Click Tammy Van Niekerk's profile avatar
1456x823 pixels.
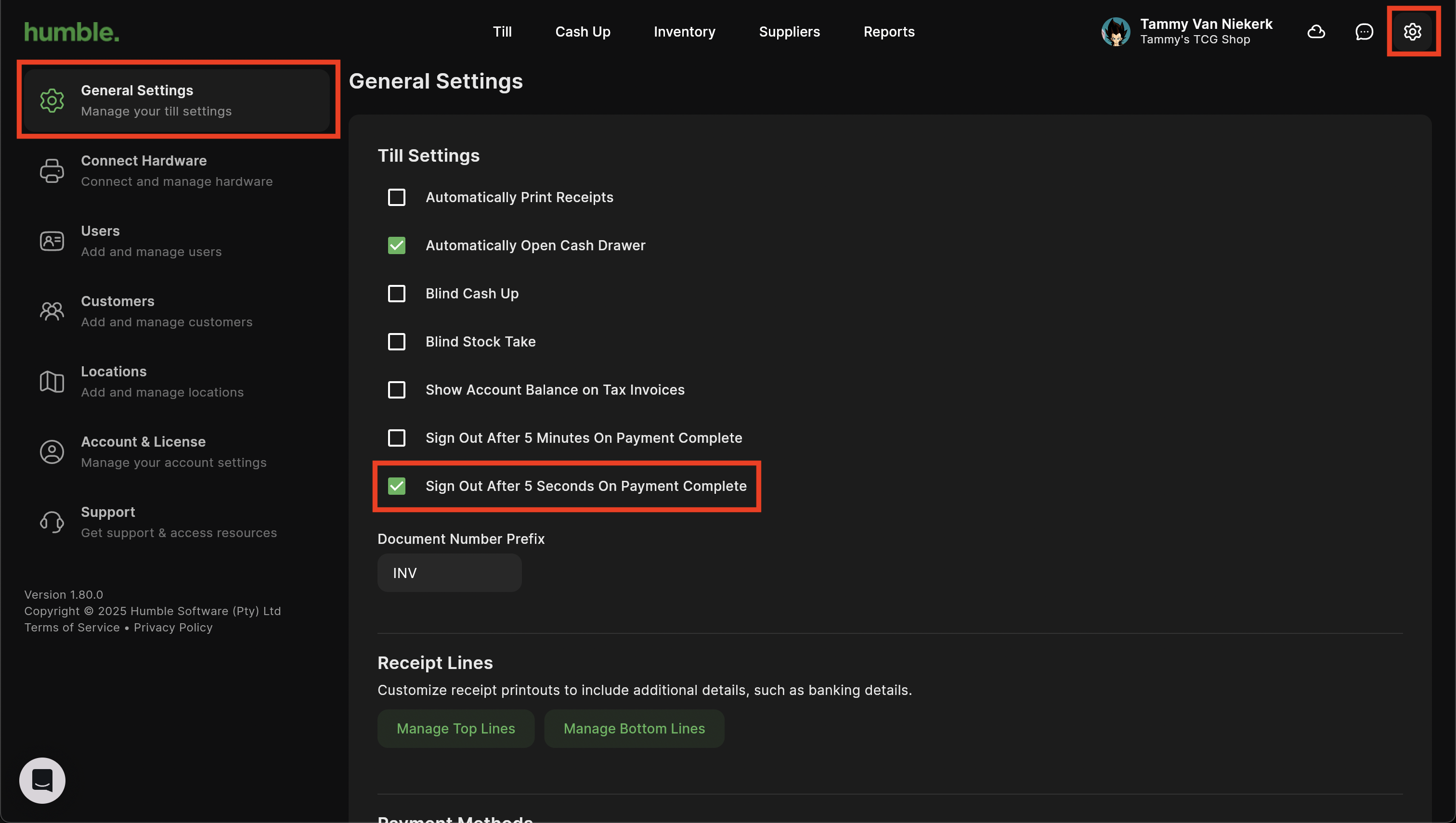coord(1115,32)
